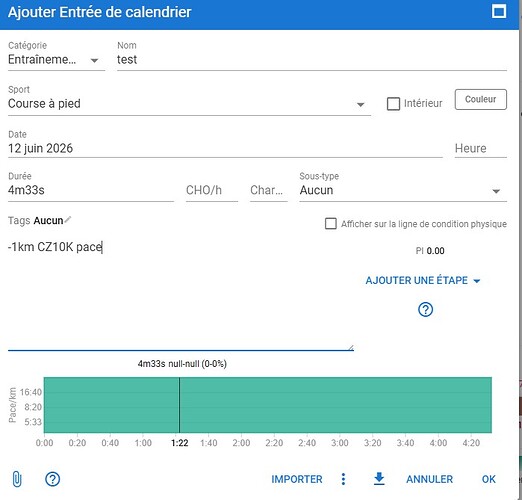Screen dimensions: 522x500
Task: Click the Date field 12 juin 2026
Action: (225, 148)
